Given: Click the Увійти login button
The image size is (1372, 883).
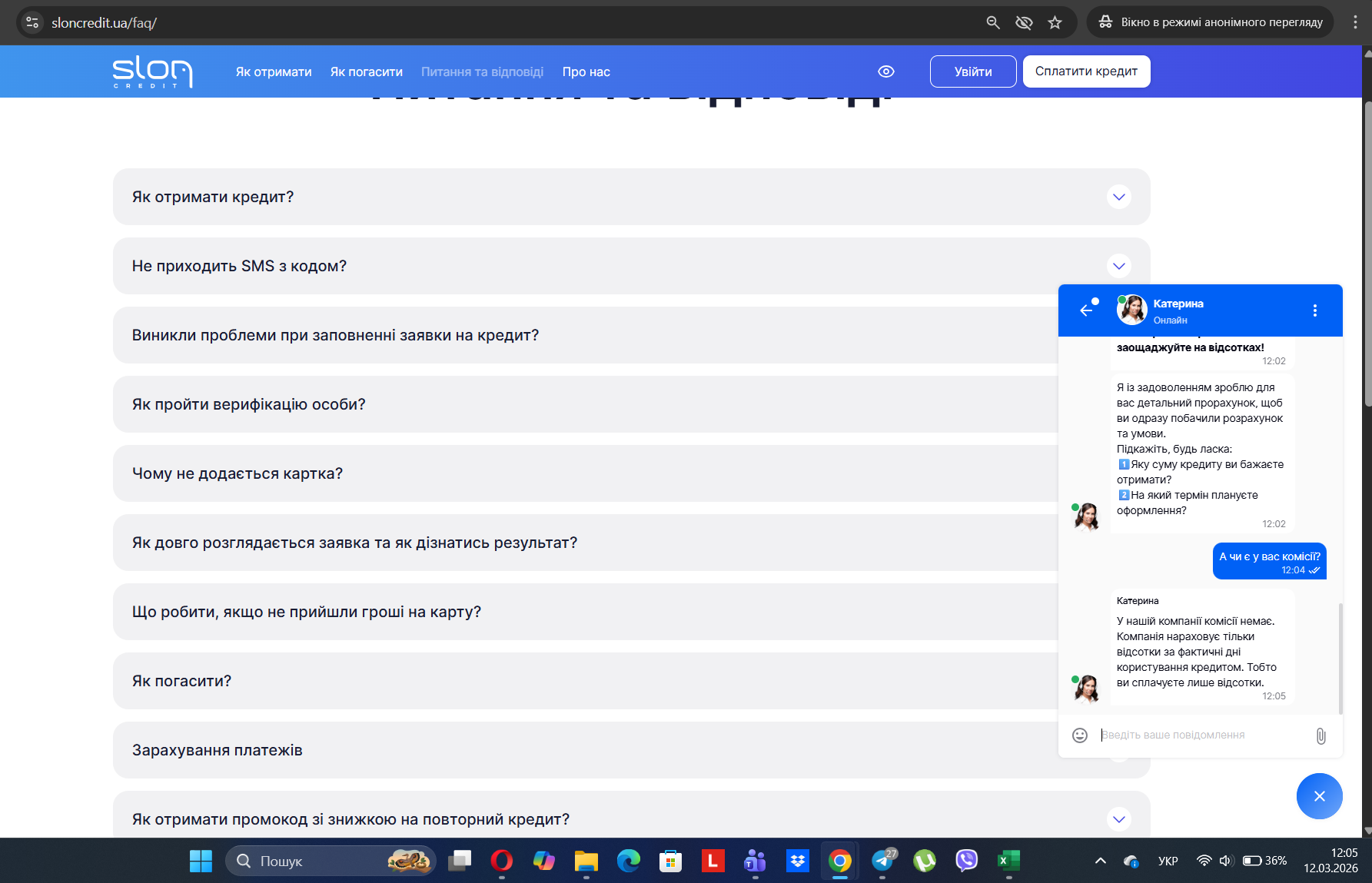Looking at the screenshot, I should tap(973, 71).
